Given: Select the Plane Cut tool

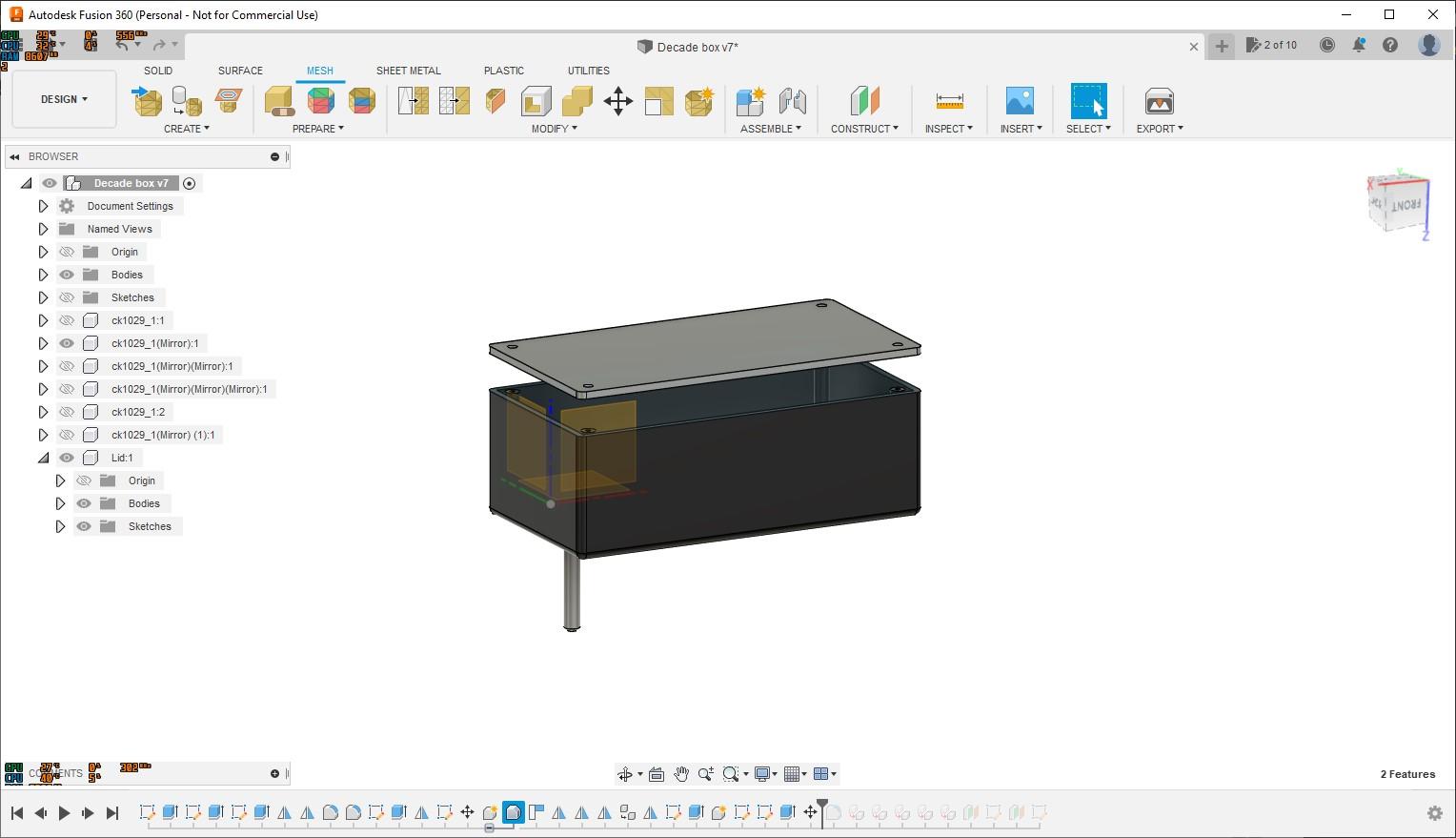Looking at the screenshot, I should tap(495, 101).
